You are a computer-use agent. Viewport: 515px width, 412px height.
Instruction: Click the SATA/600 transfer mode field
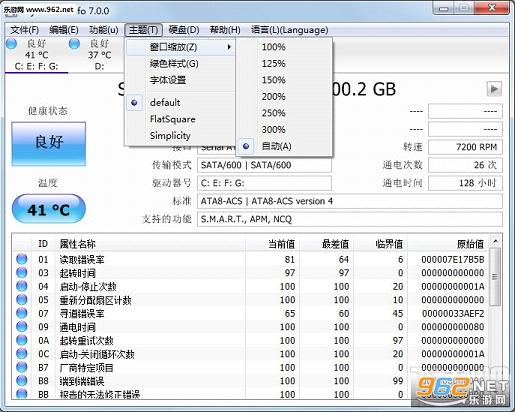coord(264,165)
